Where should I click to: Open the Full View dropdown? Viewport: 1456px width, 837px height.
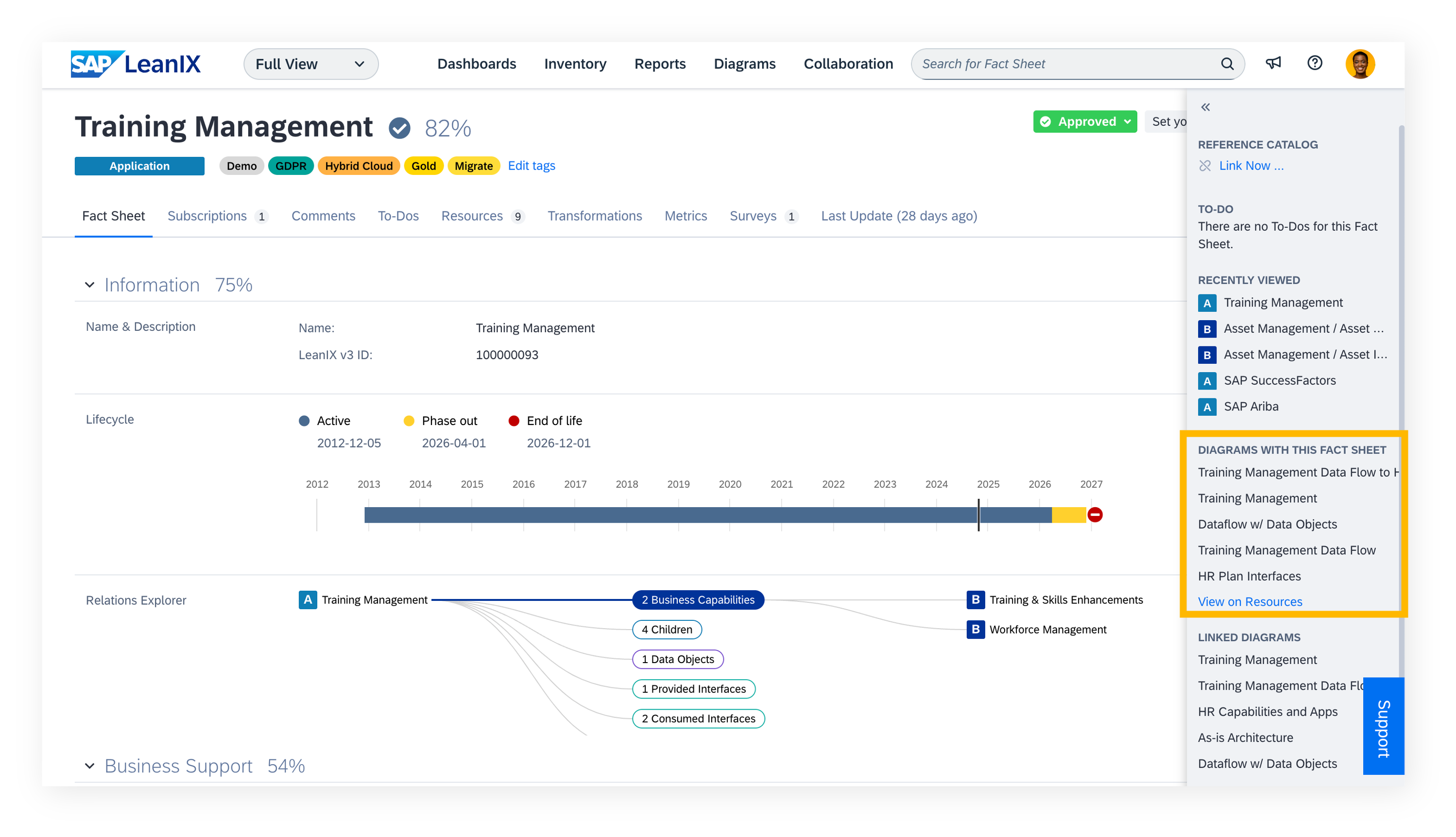pos(310,64)
